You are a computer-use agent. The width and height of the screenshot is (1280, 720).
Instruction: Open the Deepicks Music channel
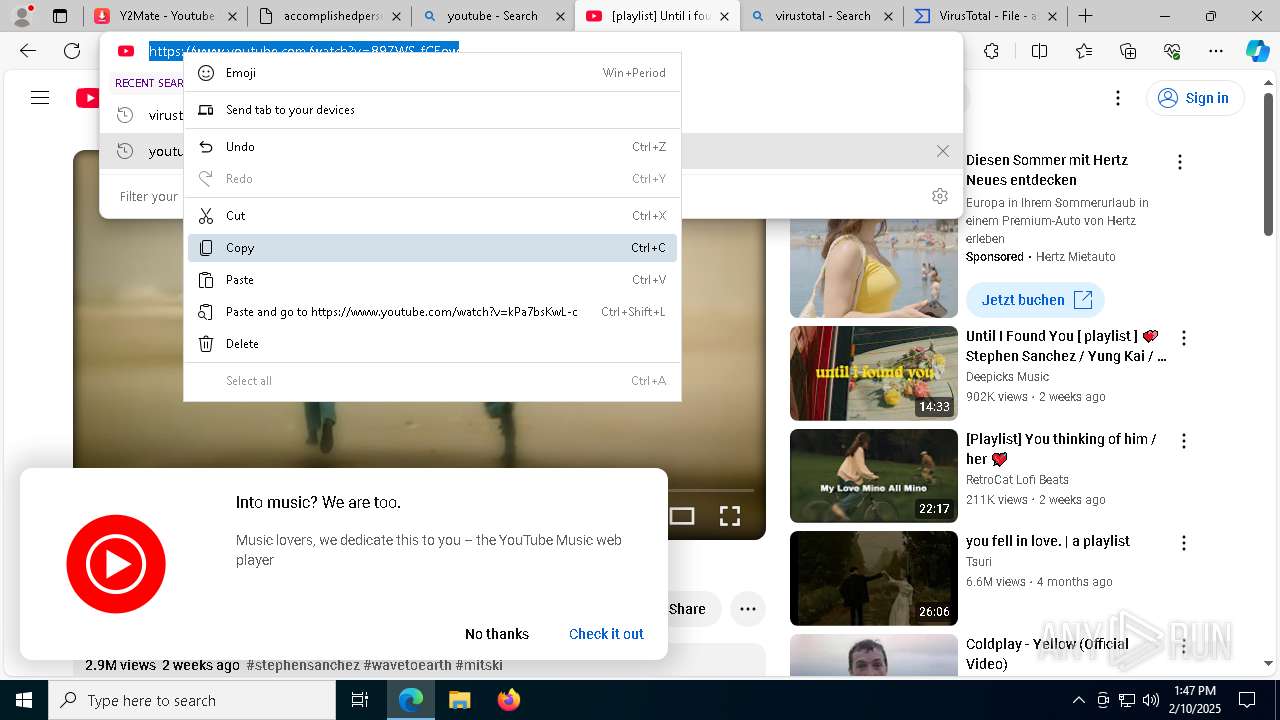click(x=1007, y=377)
